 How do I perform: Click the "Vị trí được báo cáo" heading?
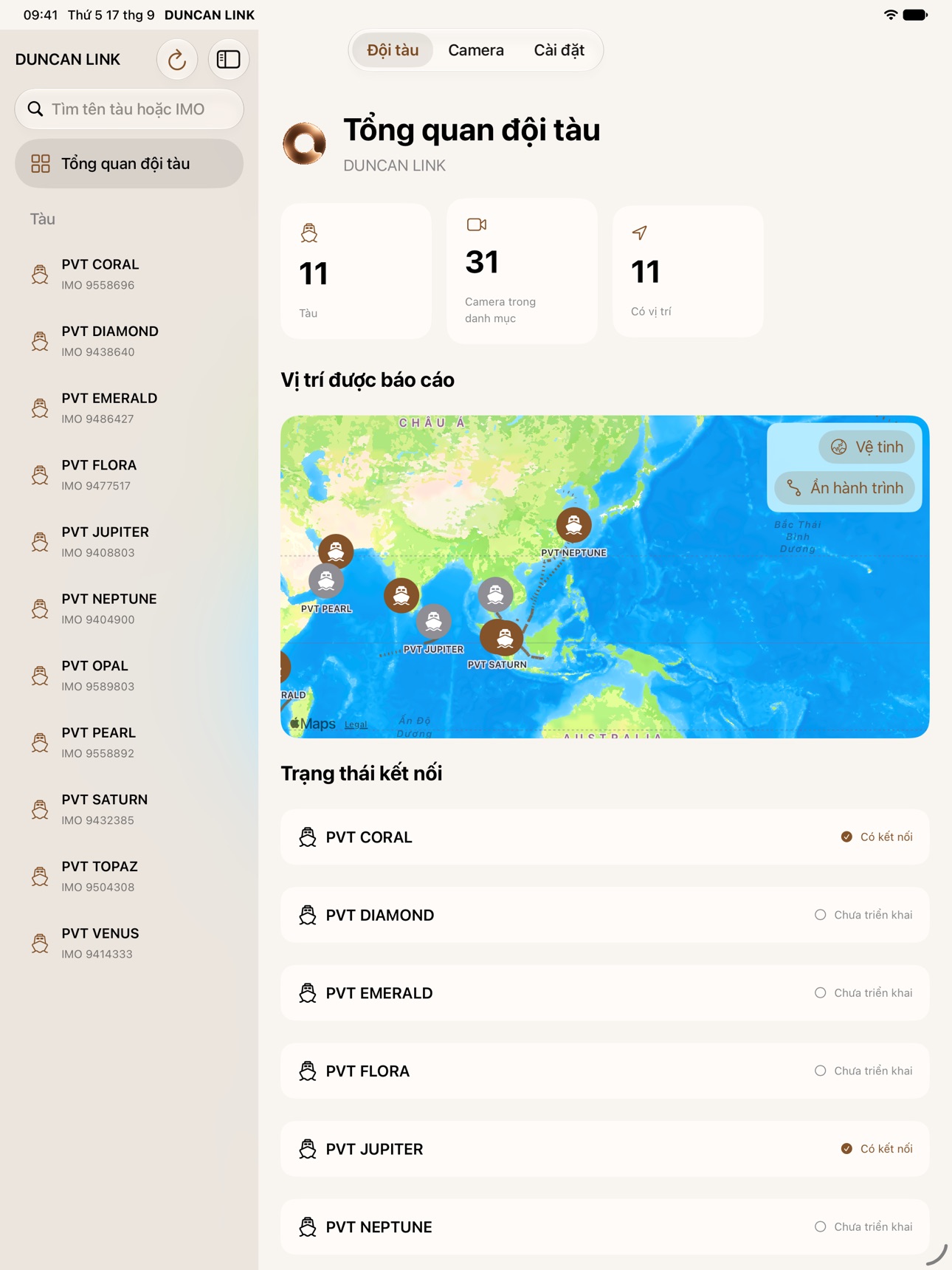click(368, 380)
